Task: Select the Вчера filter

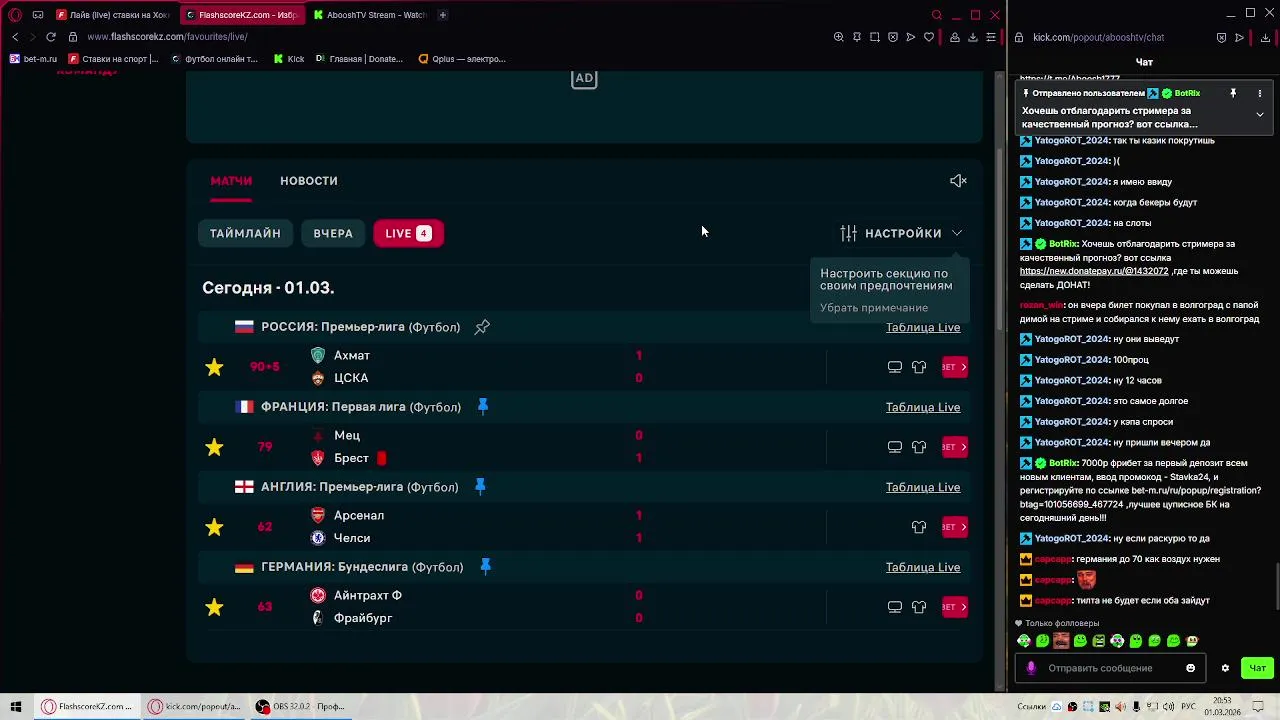Action: pyautogui.click(x=333, y=233)
